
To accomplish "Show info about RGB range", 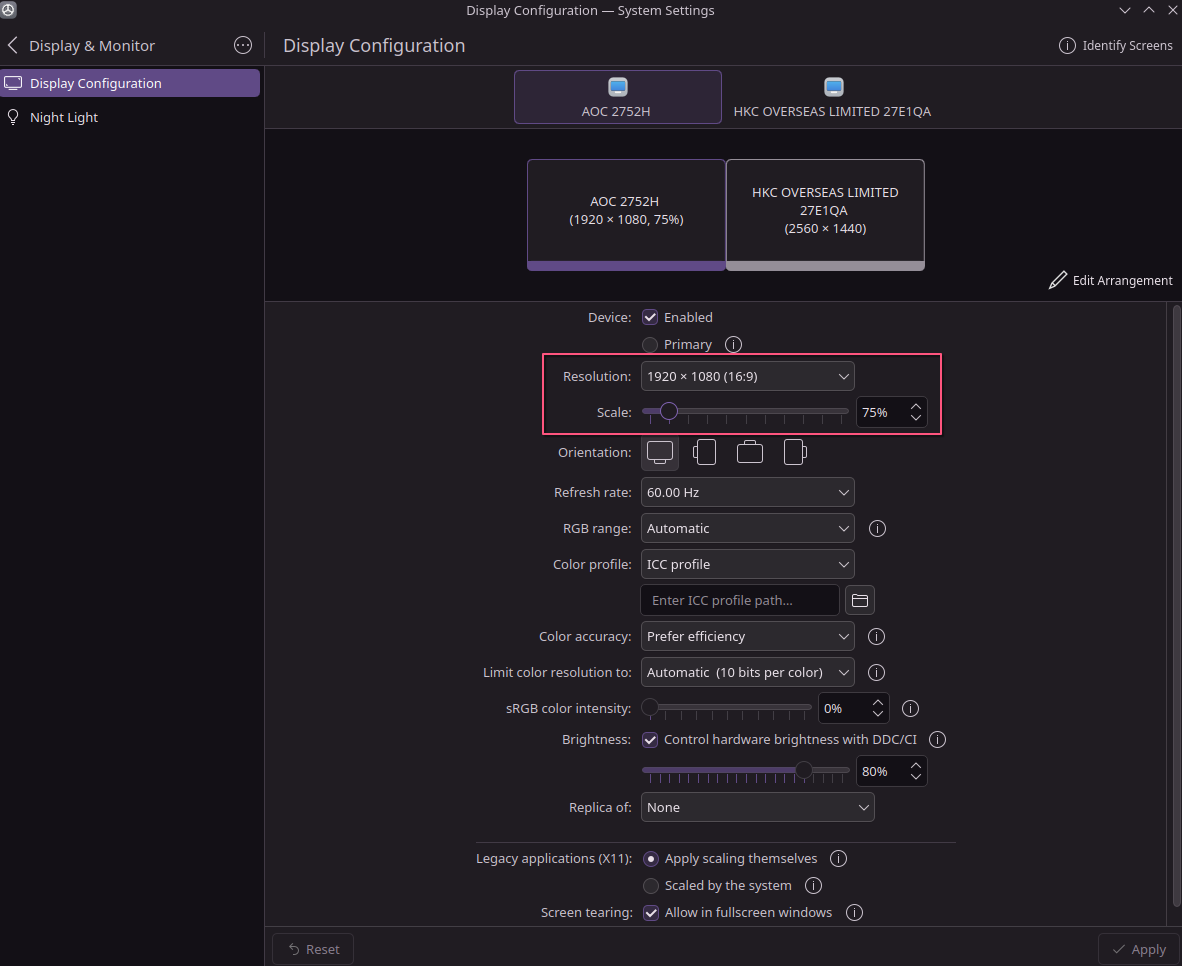I will click(x=877, y=529).
